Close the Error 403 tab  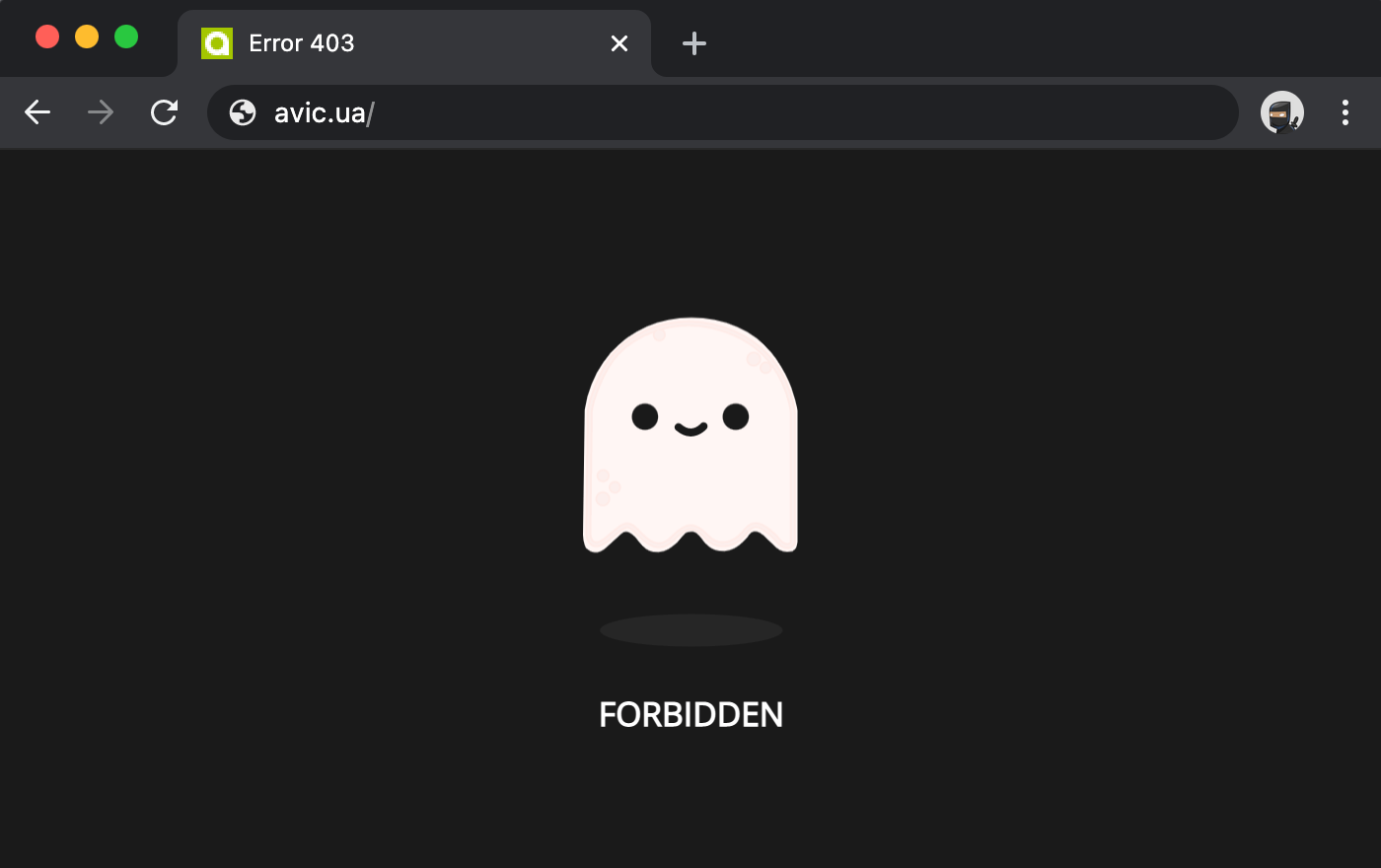tap(619, 43)
